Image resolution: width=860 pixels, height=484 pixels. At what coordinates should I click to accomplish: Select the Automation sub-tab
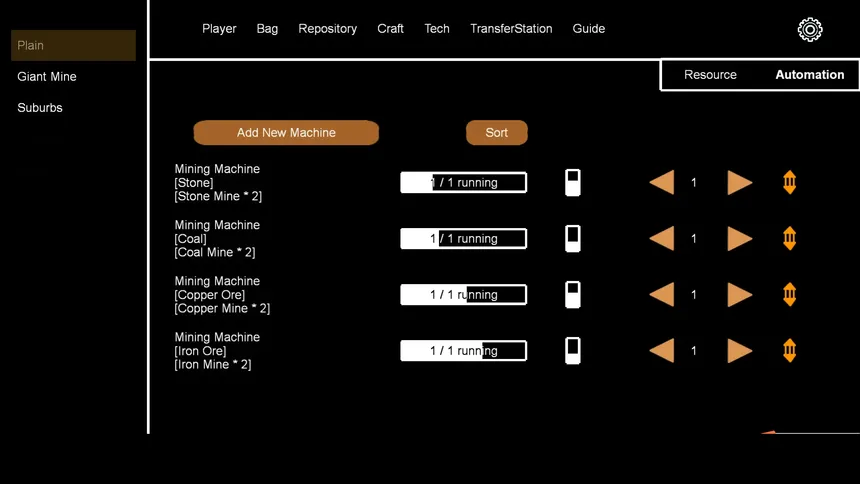click(x=810, y=75)
